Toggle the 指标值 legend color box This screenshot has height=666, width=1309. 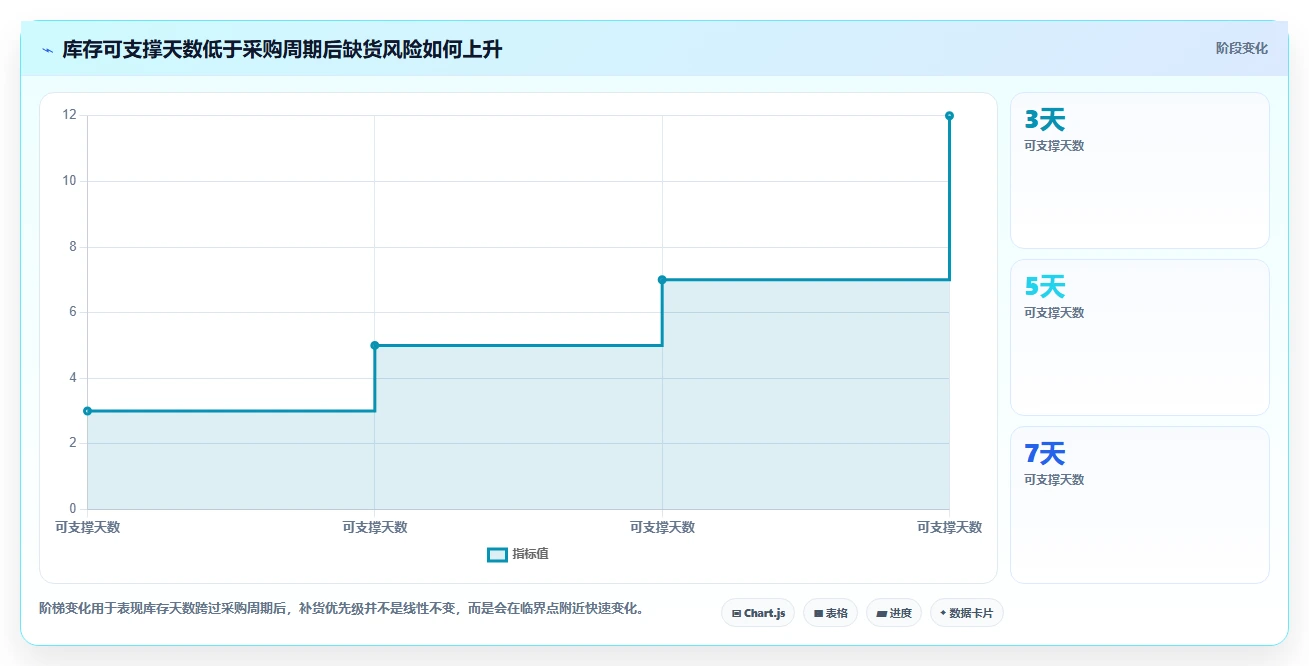point(497,555)
